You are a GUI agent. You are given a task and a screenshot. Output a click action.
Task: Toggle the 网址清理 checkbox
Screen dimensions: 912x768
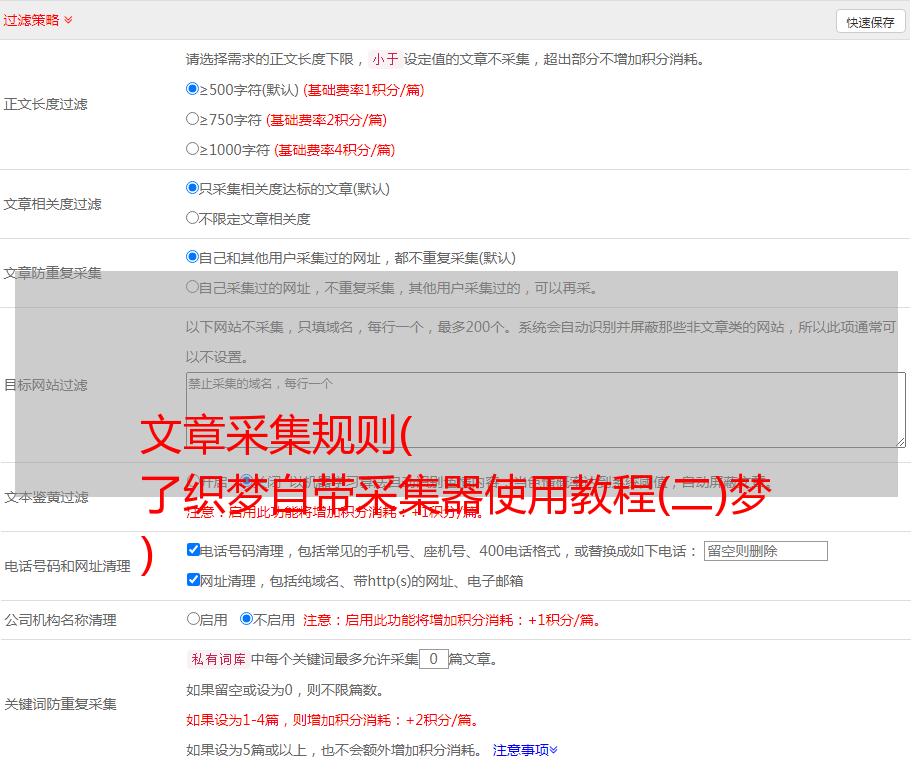point(194,579)
